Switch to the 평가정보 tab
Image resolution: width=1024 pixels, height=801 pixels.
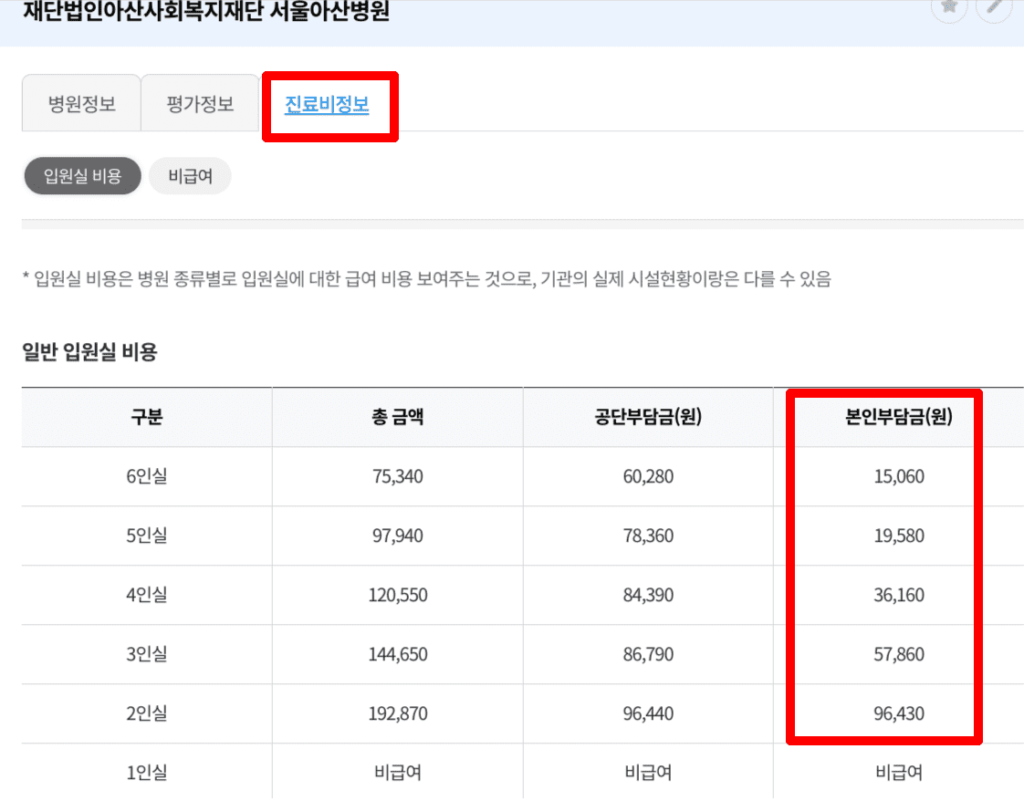point(200,103)
